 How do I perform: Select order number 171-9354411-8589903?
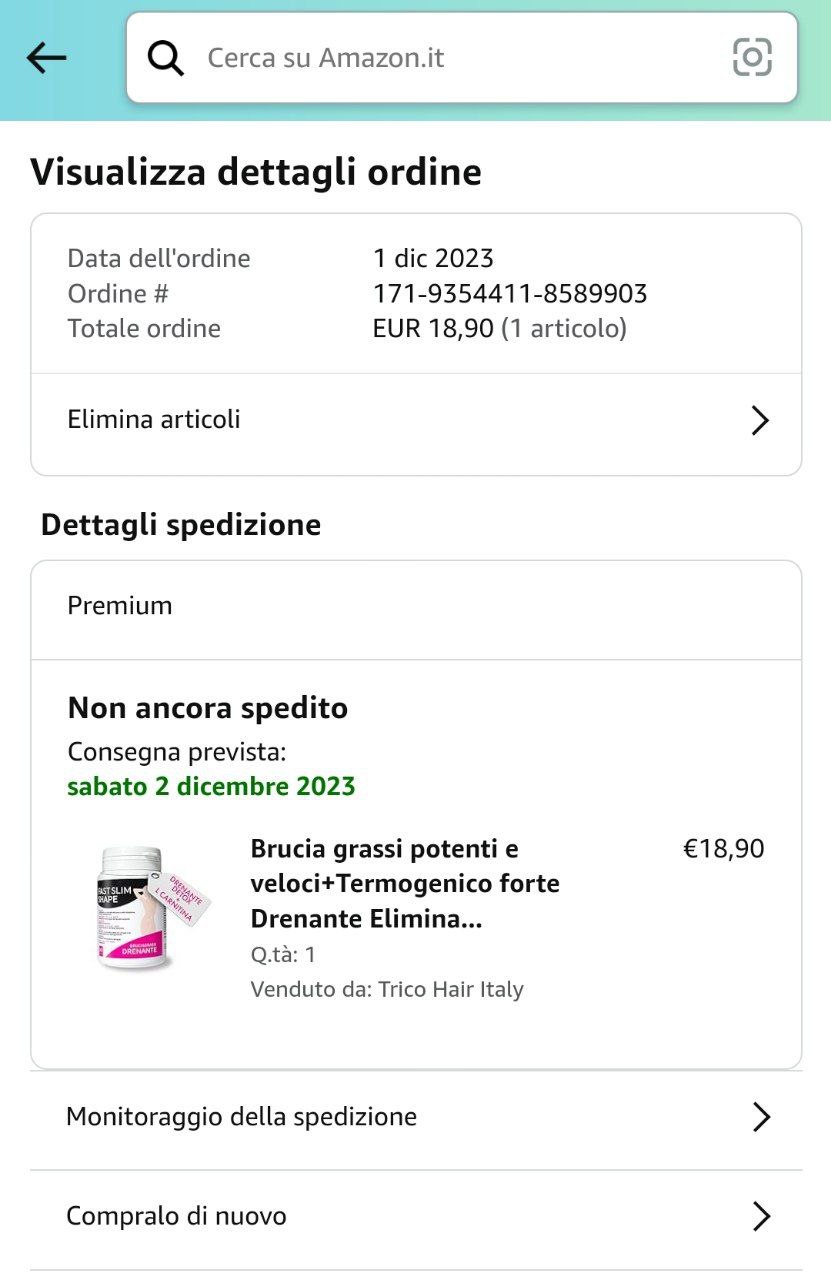[510, 294]
